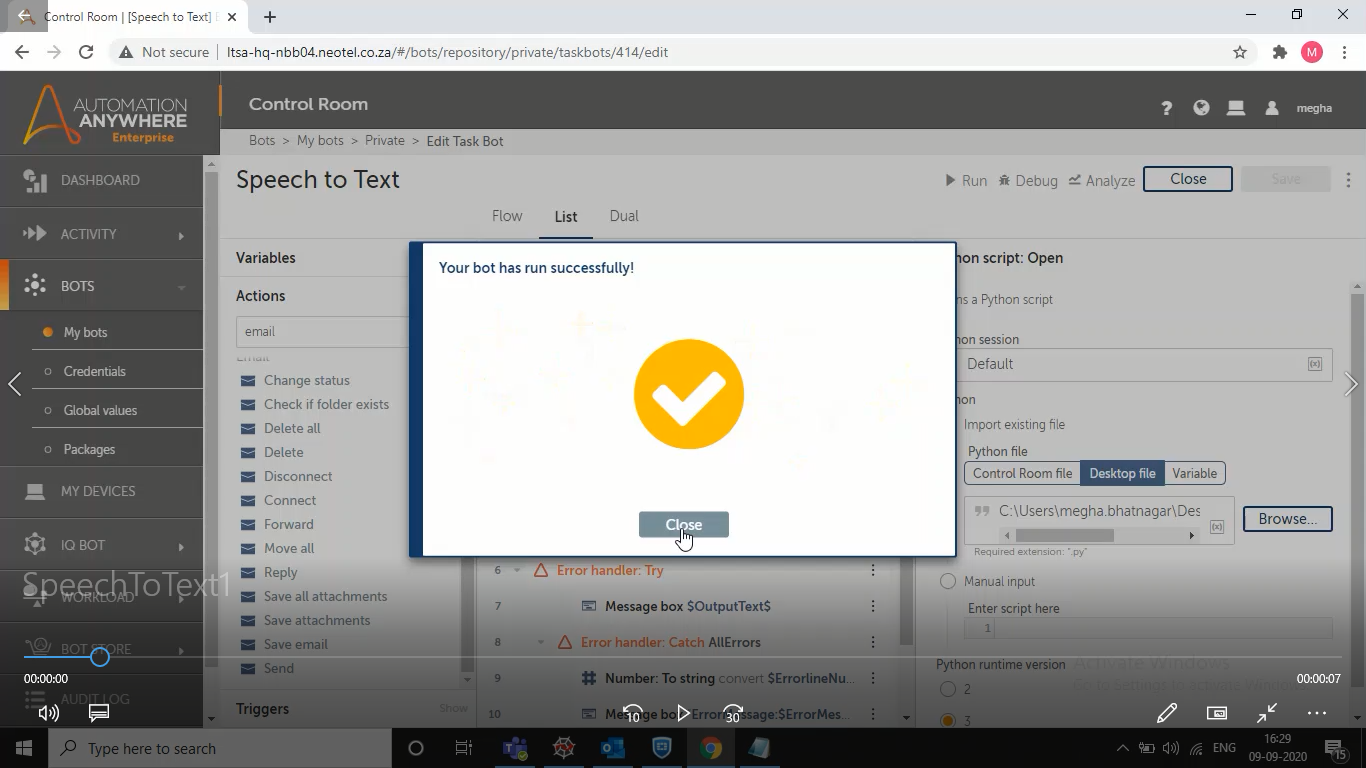Open the Analyze option in the bot toolbar
The height and width of the screenshot is (768, 1366).
[x=1102, y=181]
